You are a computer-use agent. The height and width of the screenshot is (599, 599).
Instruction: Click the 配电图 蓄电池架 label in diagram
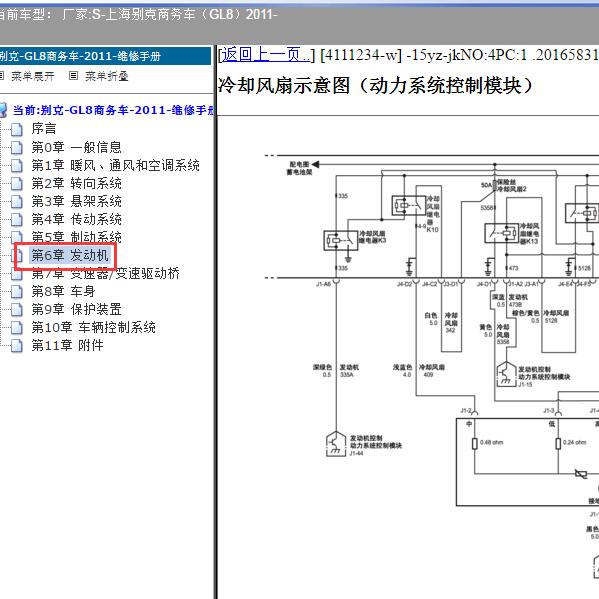click(300, 168)
